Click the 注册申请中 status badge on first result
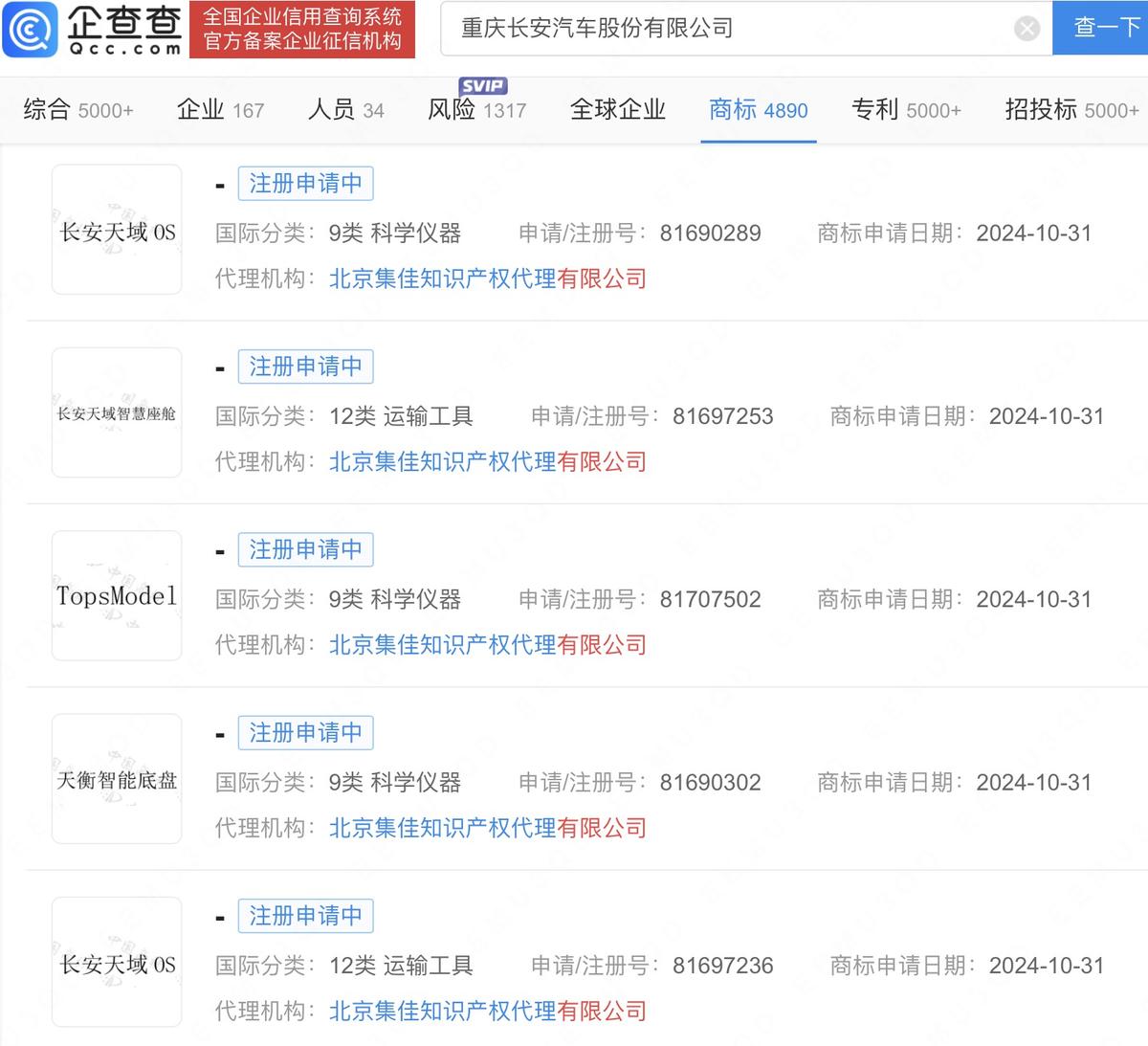Screen dimensions: 1148x1046 [305, 183]
